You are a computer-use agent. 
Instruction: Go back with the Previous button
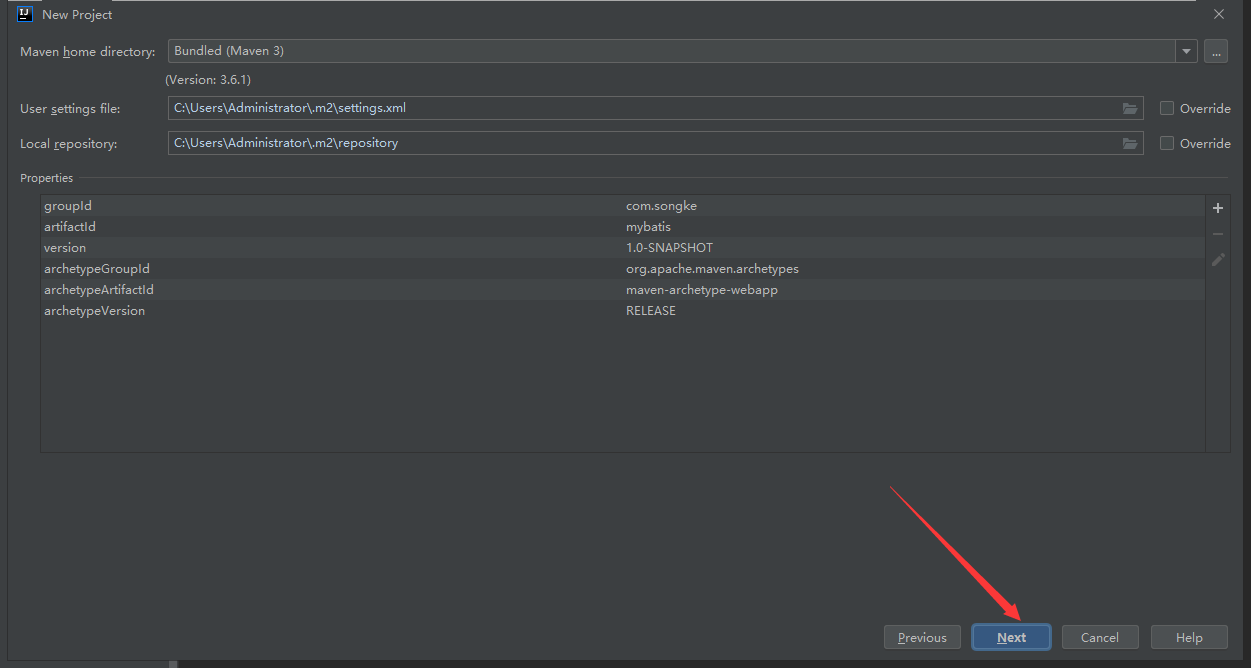922,637
